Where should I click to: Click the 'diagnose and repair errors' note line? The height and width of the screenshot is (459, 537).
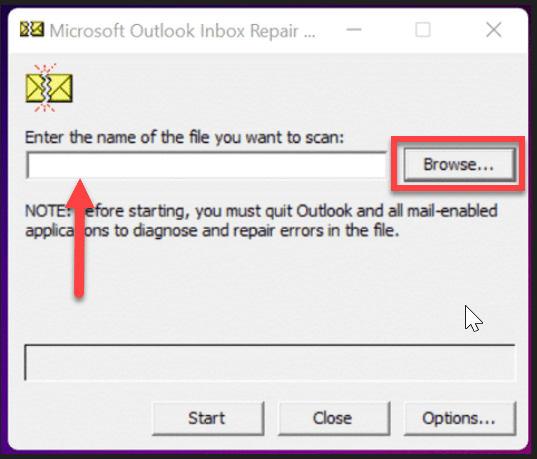pos(212,231)
